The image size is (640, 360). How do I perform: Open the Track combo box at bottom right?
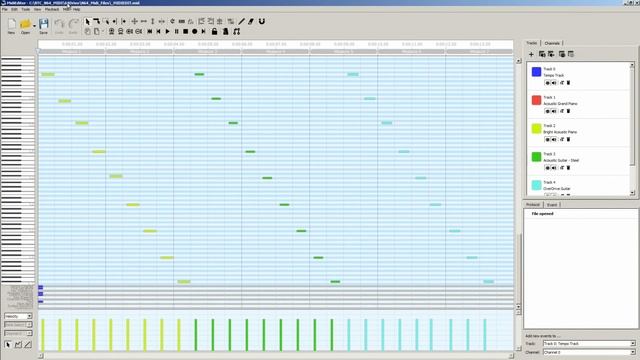pos(589,344)
